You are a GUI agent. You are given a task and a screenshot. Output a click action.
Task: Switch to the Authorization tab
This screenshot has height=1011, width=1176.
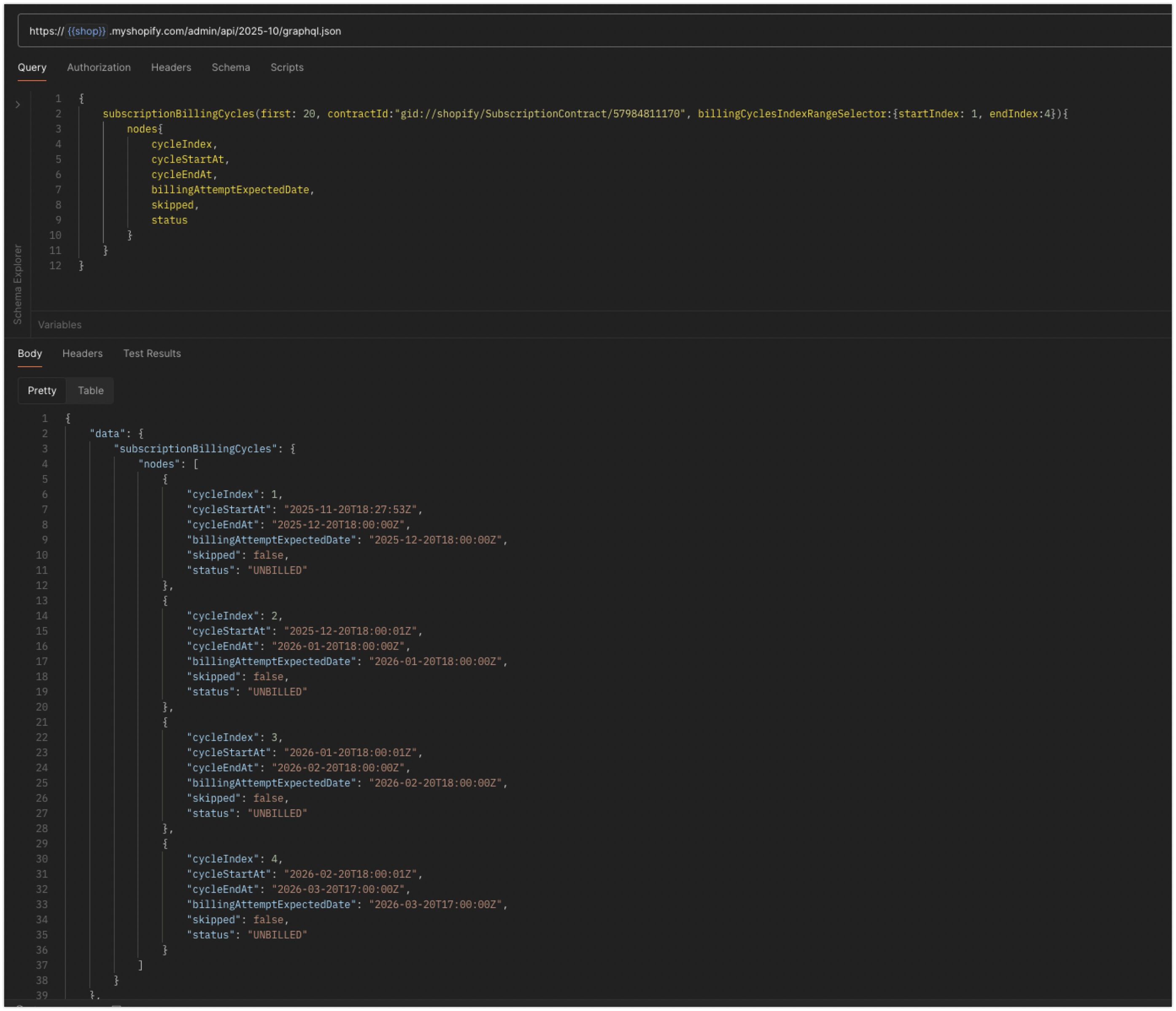click(99, 67)
